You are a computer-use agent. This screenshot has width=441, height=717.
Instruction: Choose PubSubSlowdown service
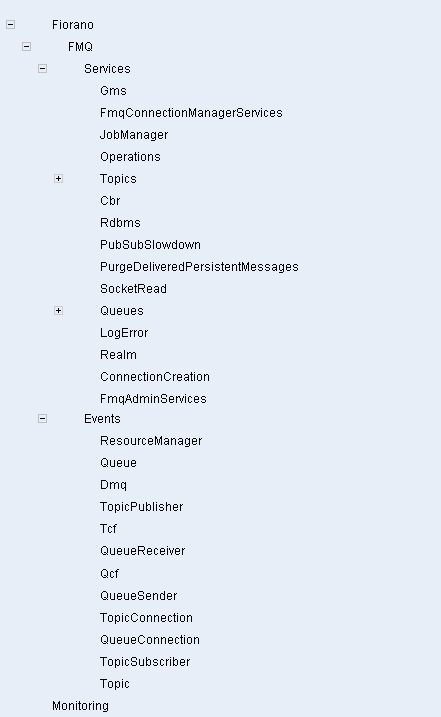151,245
